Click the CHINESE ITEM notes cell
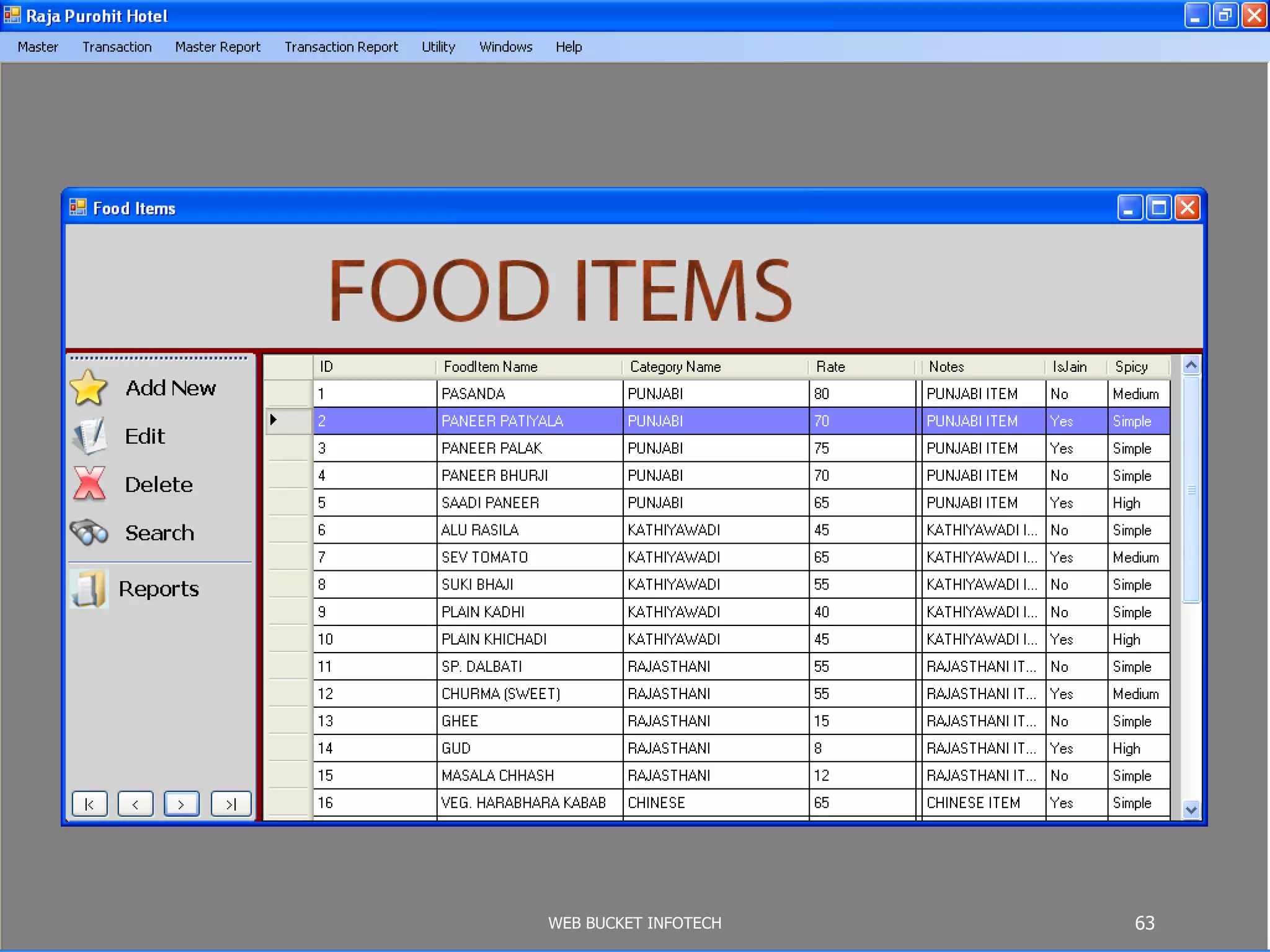 (x=984, y=803)
